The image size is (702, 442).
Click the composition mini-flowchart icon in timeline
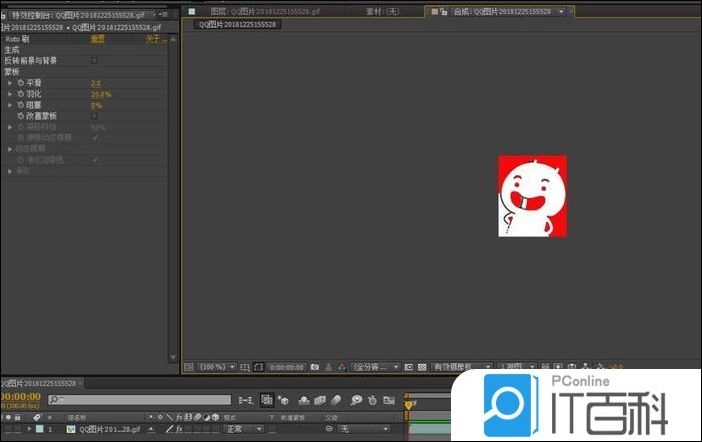click(x=268, y=399)
